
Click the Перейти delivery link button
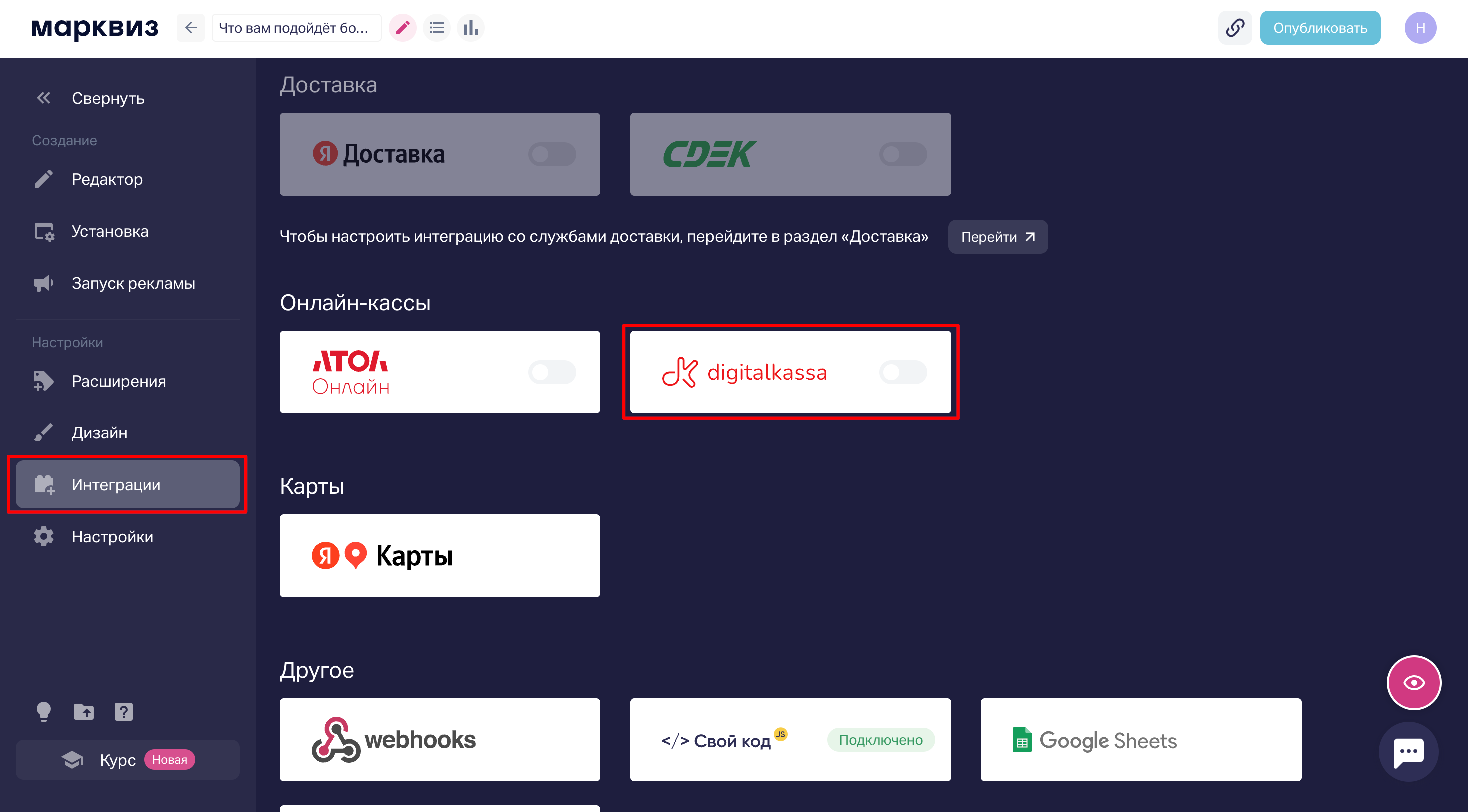click(997, 237)
